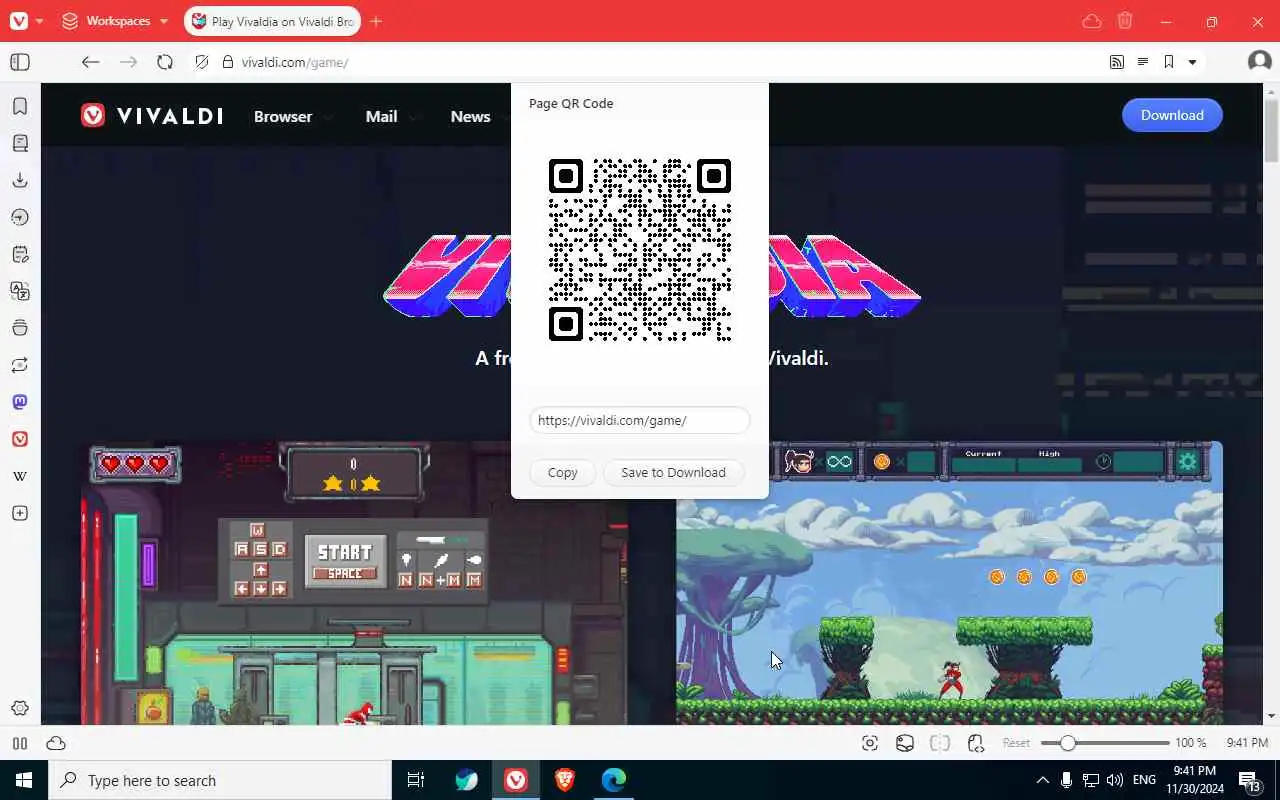Click the QR code image
The width and height of the screenshot is (1280, 800).
pyautogui.click(x=640, y=250)
